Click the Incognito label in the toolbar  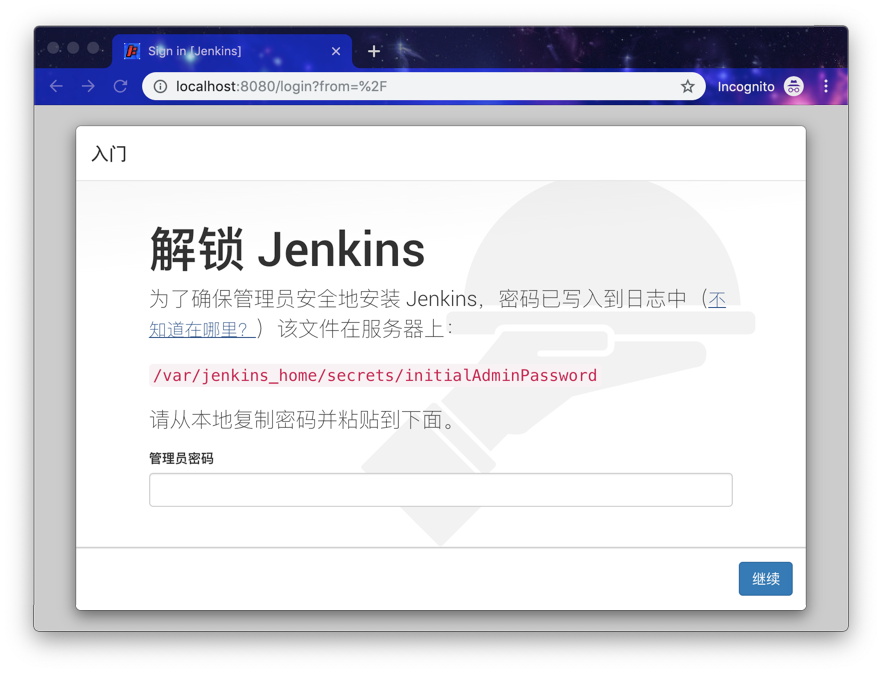pos(746,86)
